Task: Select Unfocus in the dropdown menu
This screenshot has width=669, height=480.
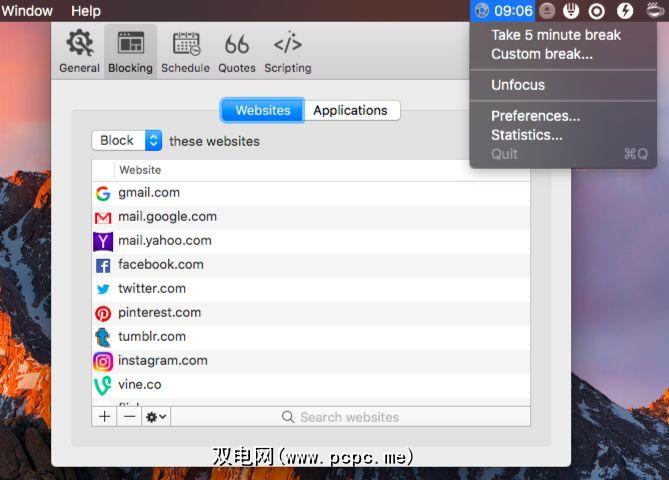Action: 518,85
